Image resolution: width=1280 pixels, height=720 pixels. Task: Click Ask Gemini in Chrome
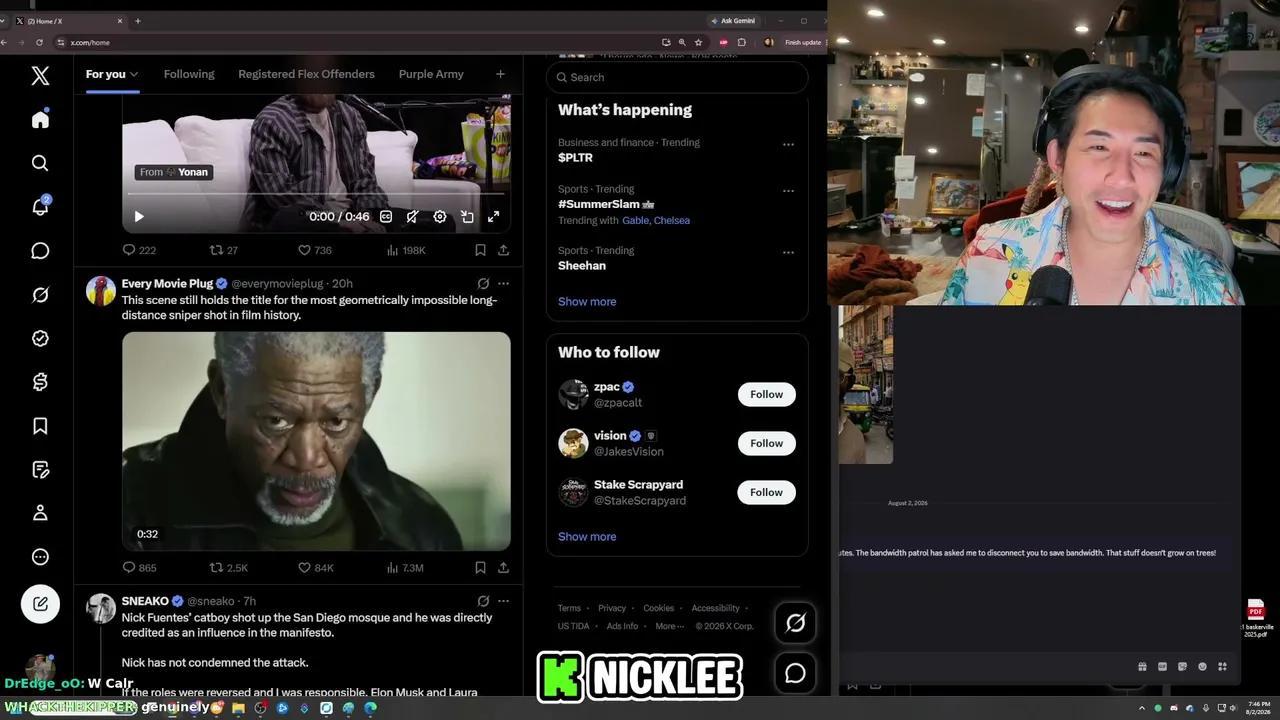pos(733,20)
